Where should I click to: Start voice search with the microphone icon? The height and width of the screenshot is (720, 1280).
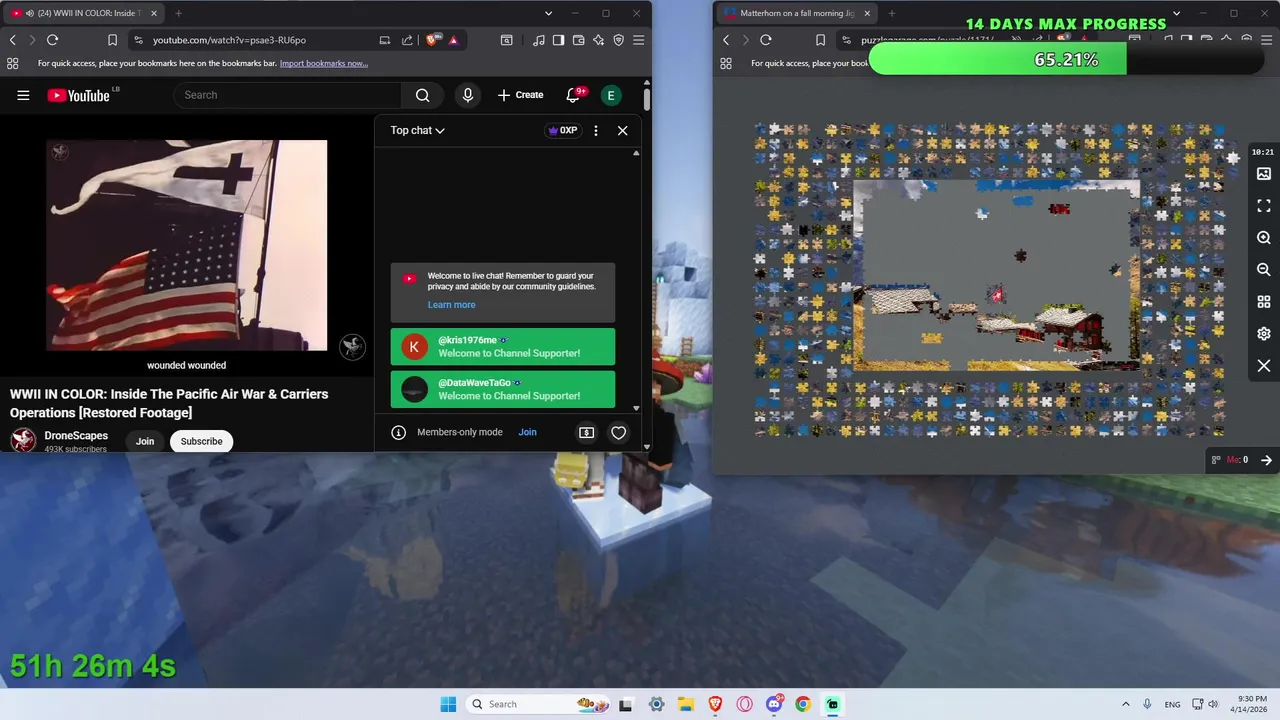(467, 95)
